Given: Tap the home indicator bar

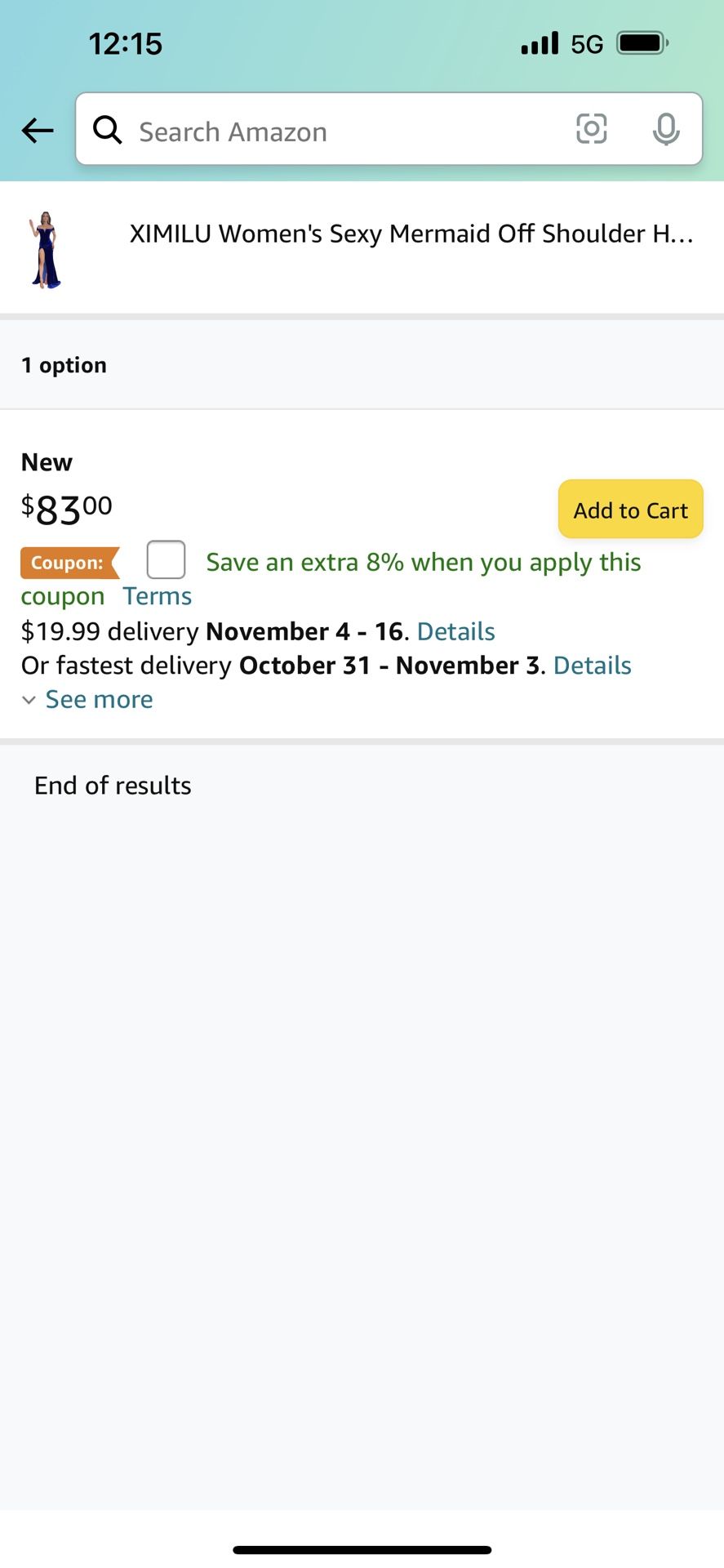Looking at the screenshot, I should point(362,1549).
